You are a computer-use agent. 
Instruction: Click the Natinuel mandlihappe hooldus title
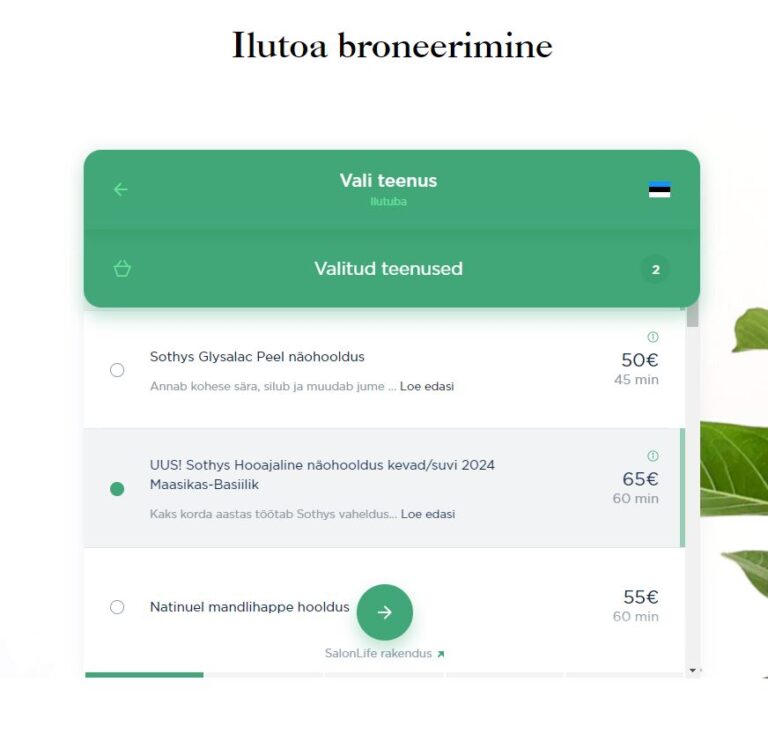pyautogui.click(x=249, y=607)
